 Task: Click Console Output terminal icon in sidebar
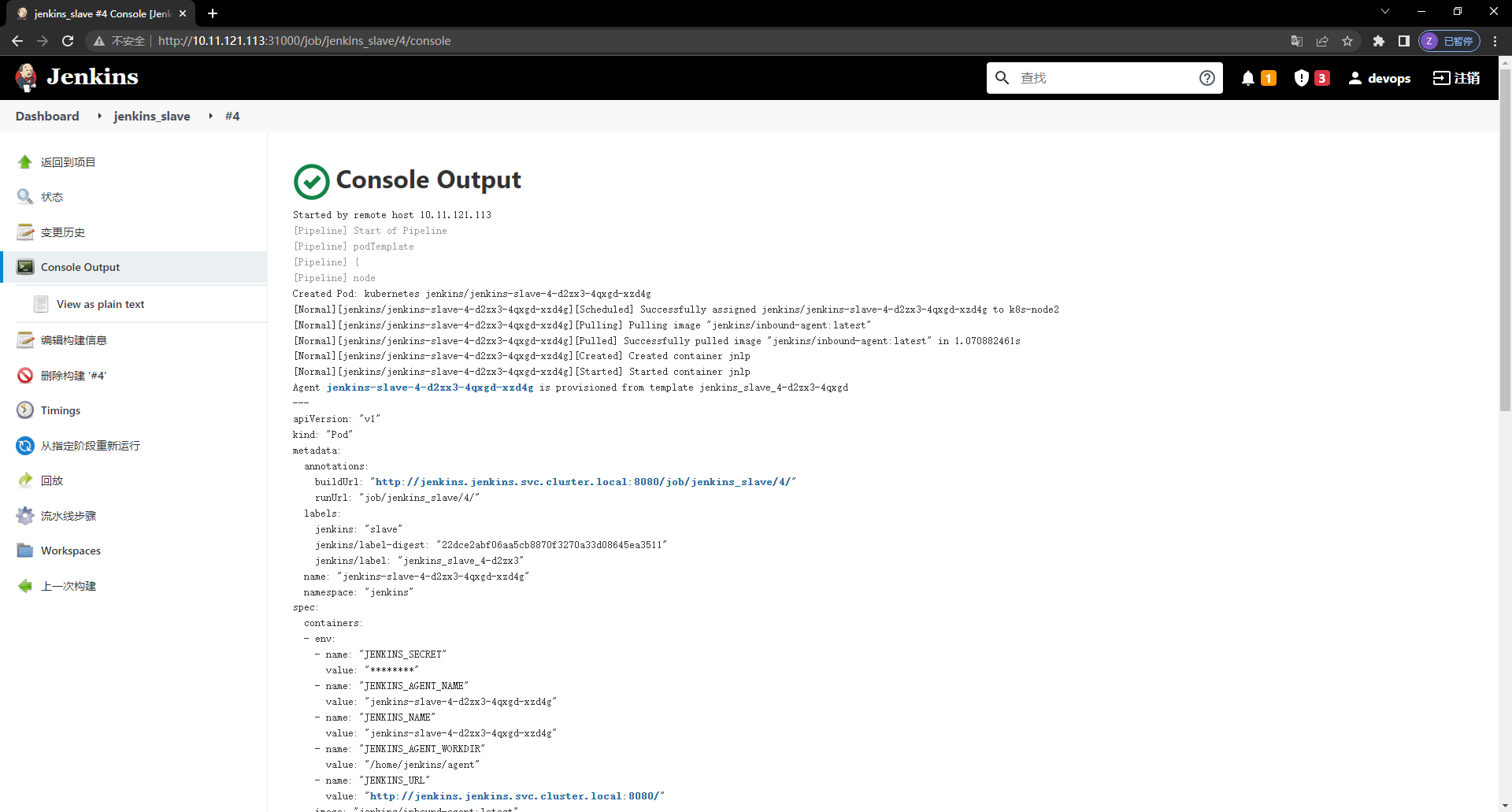click(25, 267)
